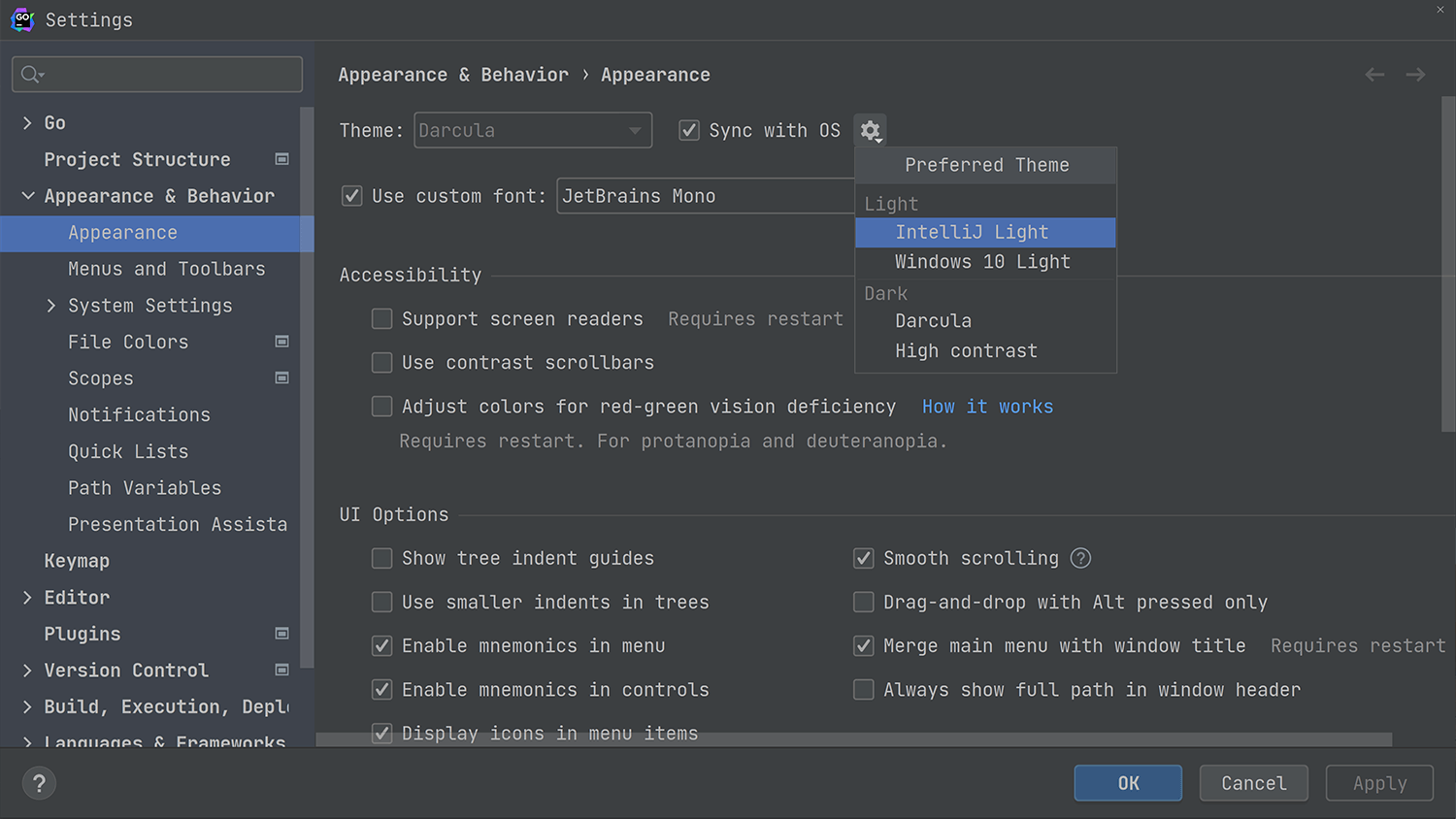
Task: Uncheck Enable mnemonics in menu
Action: [382, 646]
